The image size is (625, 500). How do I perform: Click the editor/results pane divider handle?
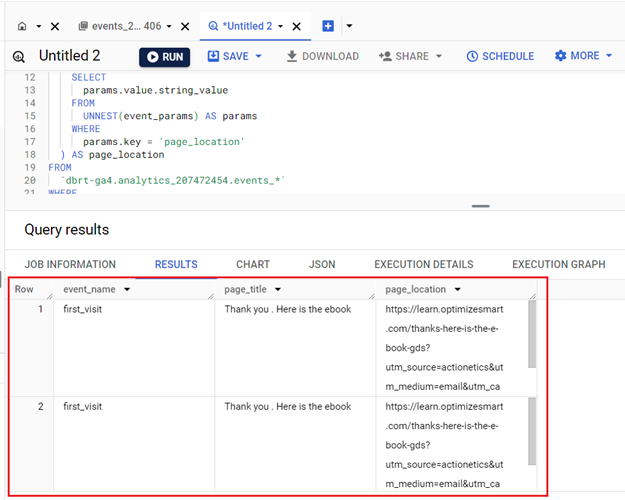480,206
